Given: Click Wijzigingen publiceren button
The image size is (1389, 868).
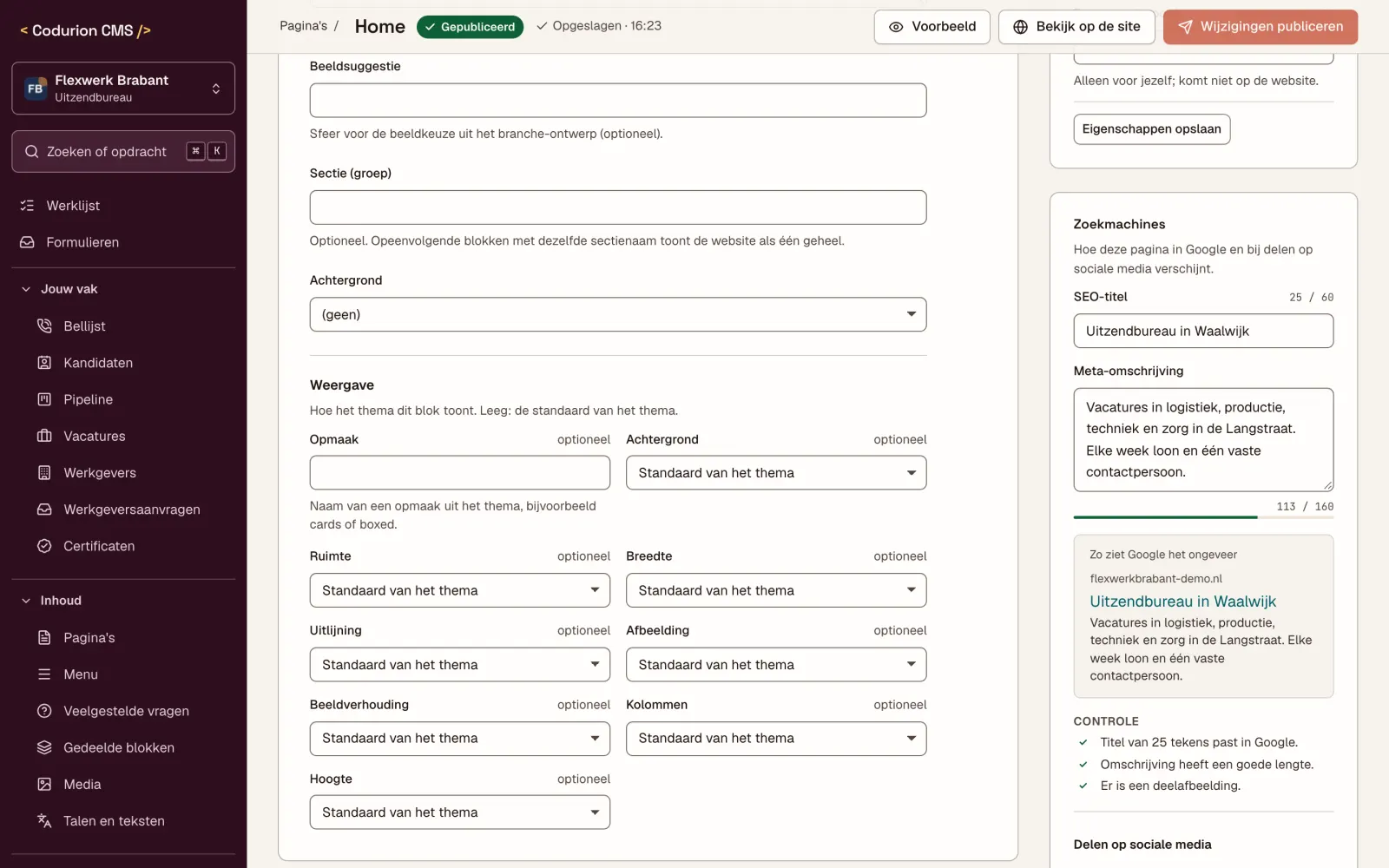Looking at the screenshot, I should pos(1261,27).
